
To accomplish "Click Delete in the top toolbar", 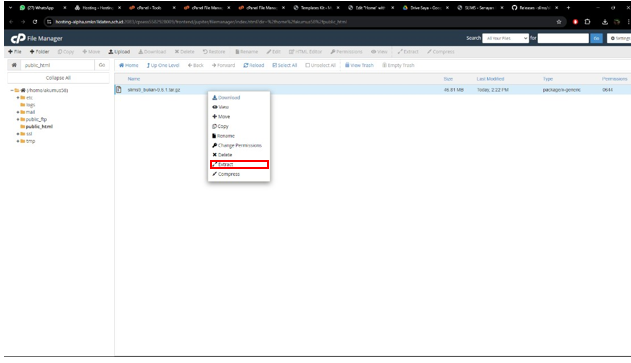I will pyautogui.click(x=184, y=52).
